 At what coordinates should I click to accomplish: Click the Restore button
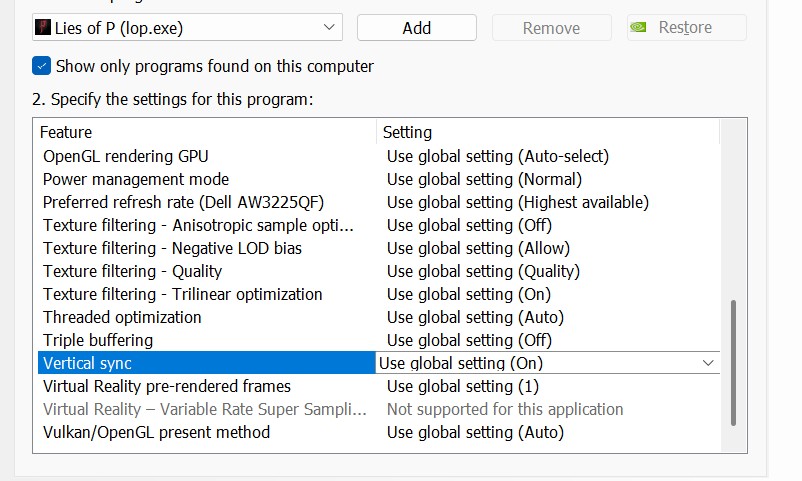[x=686, y=27]
